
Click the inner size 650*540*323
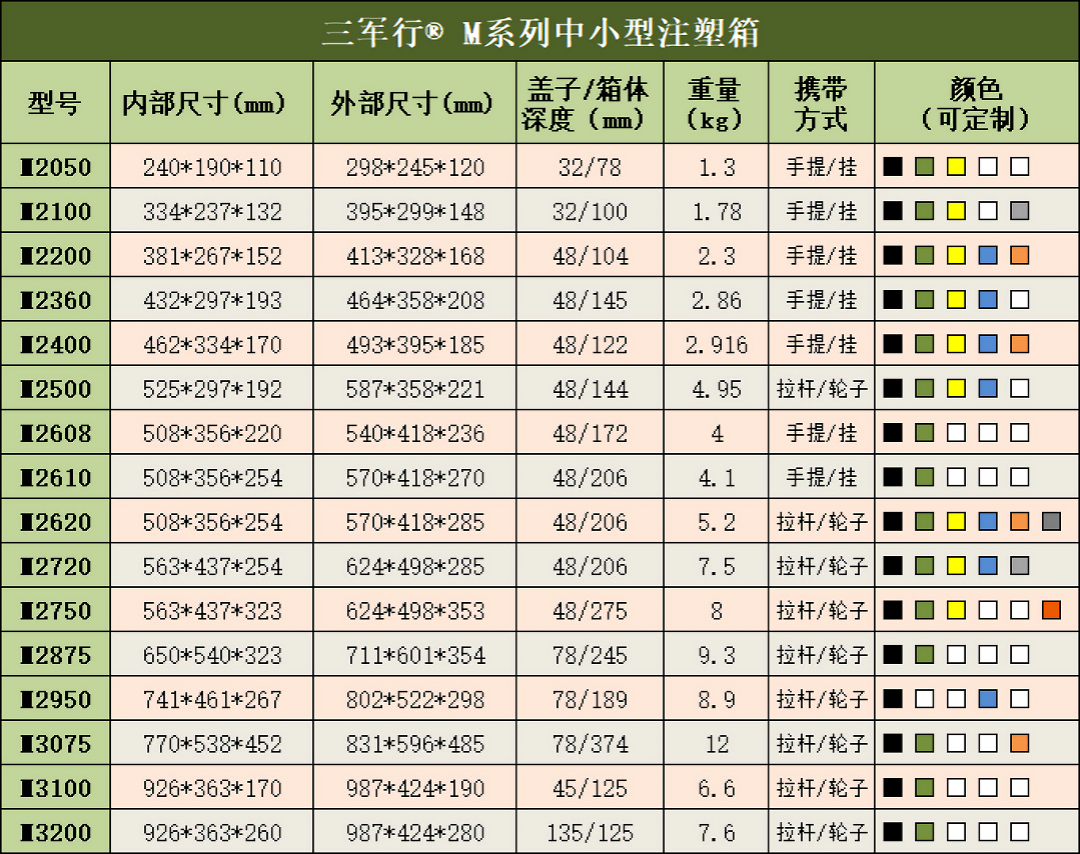coord(212,654)
